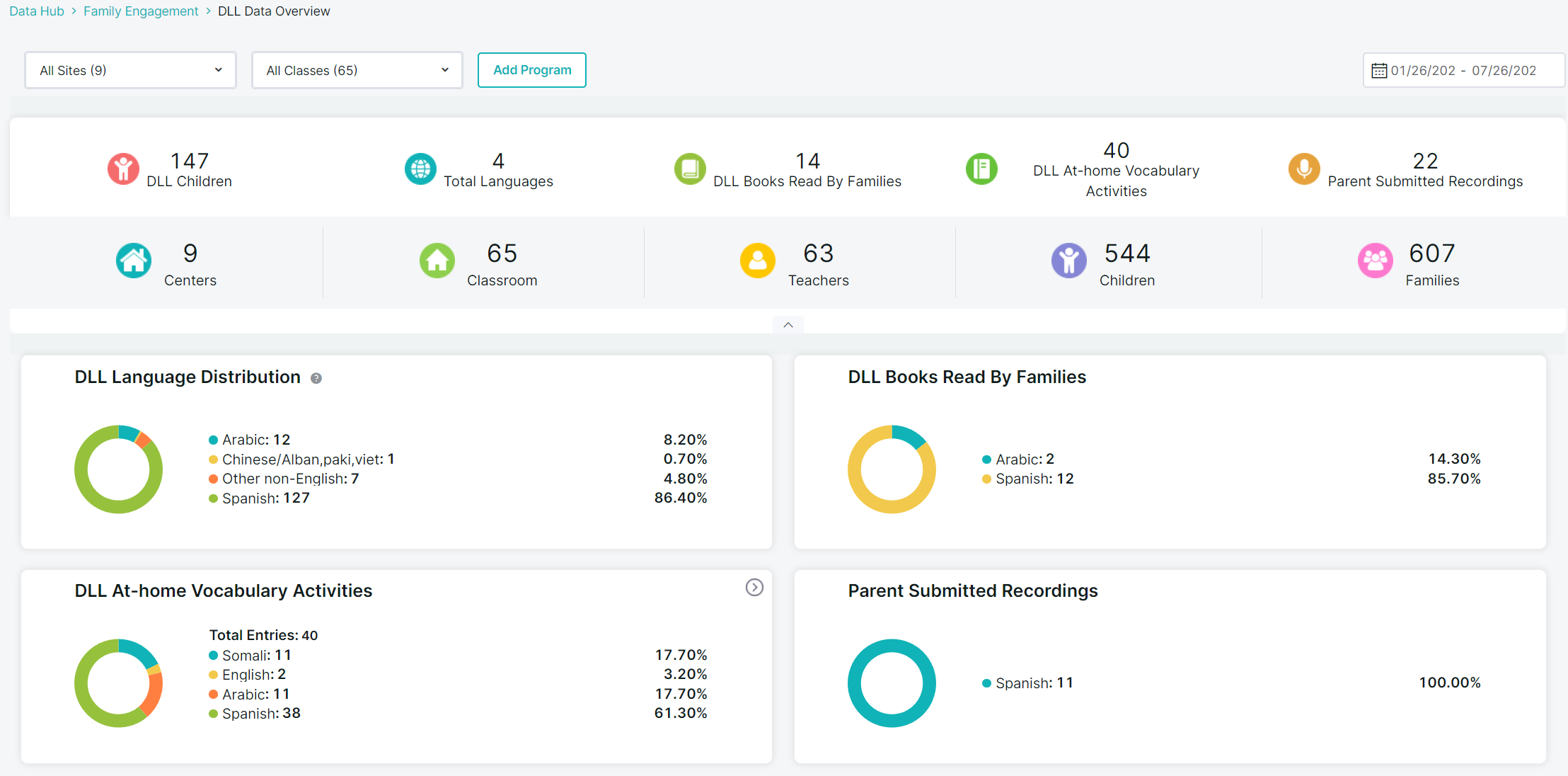The image size is (1568, 776).
Task: Click the teal house Centers icon
Action: click(x=134, y=261)
